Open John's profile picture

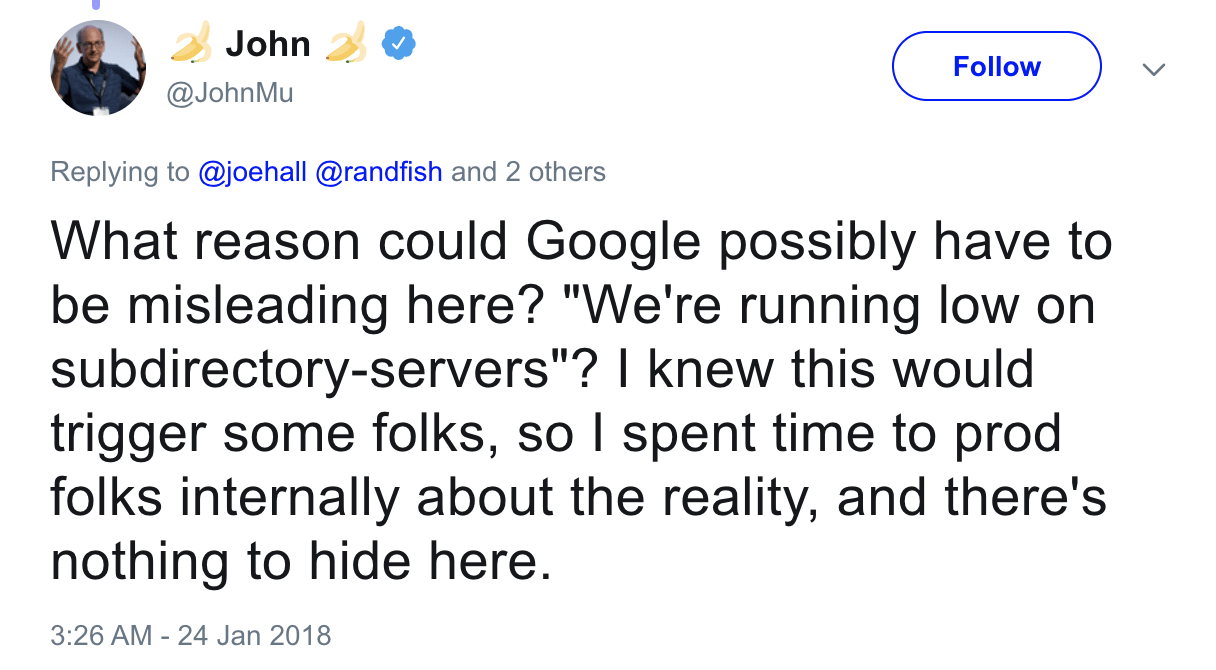point(97,67)
